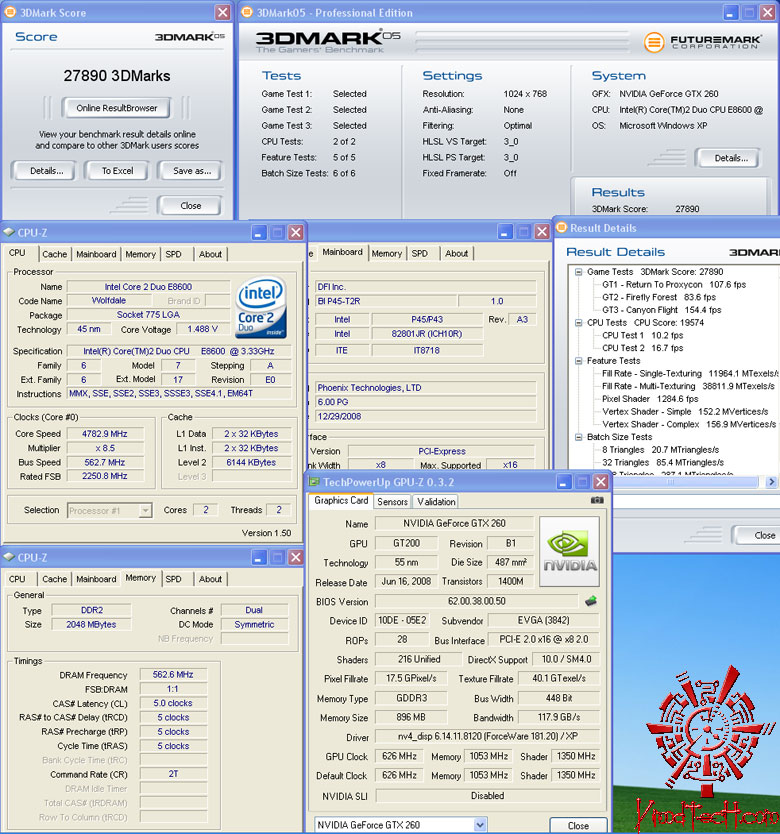Click Close in the 3DMark Score window
The height and width of the screenshot is (834, 780).
pyautogui.click(x=190, y=205)
